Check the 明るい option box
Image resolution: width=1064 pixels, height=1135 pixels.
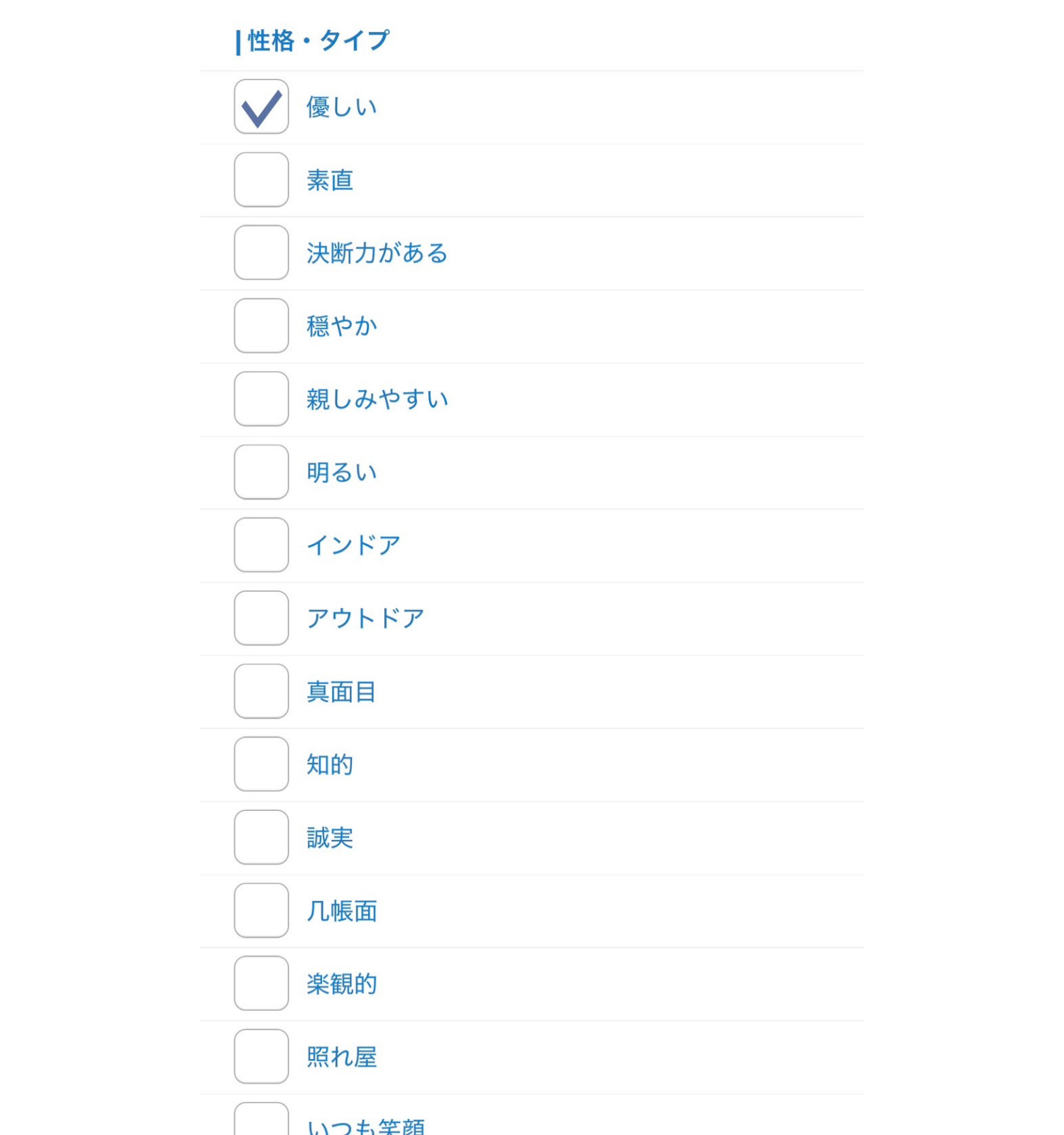261,472
